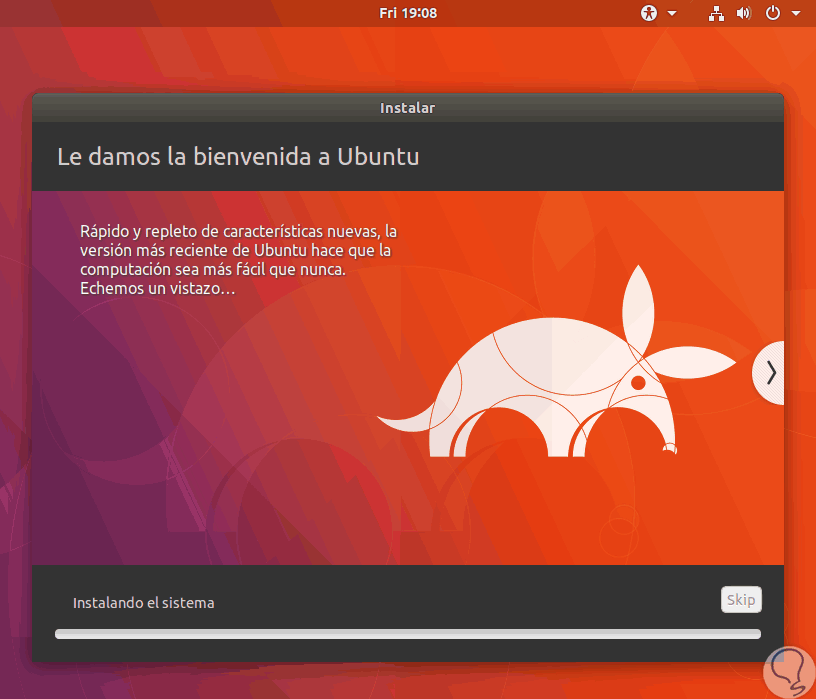Image resolution: width=816 pixels, height=699 pixels.
Task: Click the Instalar window title
Action: tap(407, 108)
